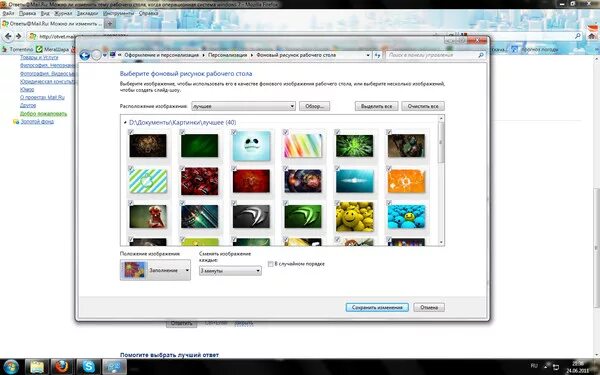
Task: Click the RU language indicator in the tray
Action: [x=534, y=366]
